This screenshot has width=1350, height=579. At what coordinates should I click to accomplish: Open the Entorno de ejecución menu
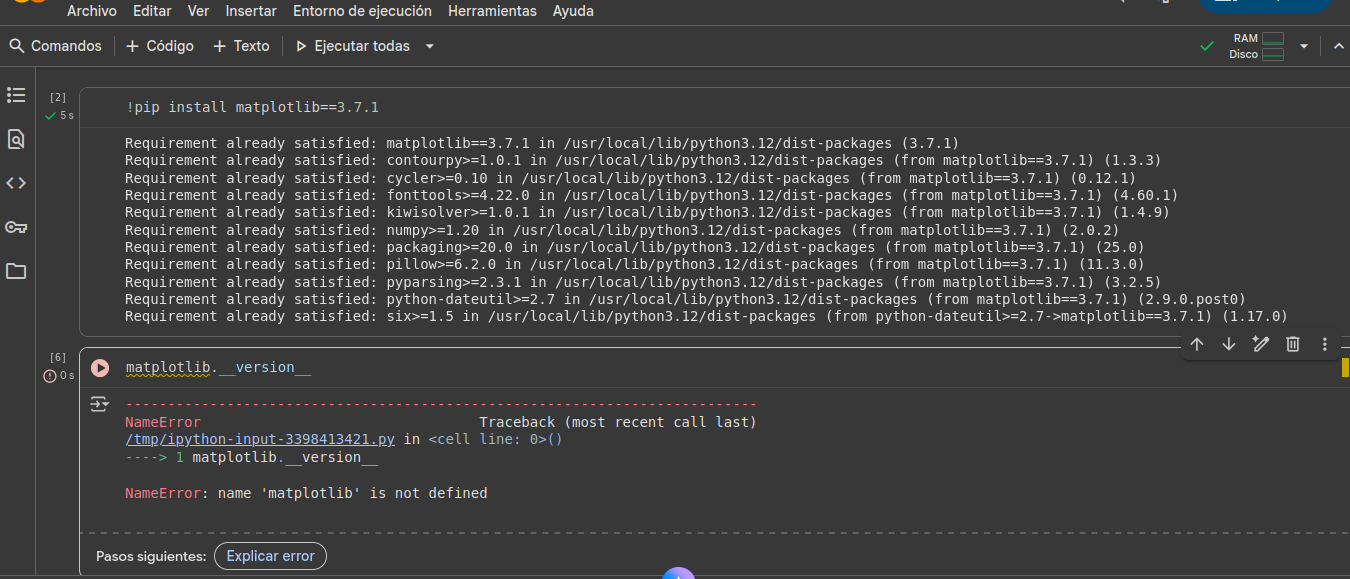coord(362,11)
